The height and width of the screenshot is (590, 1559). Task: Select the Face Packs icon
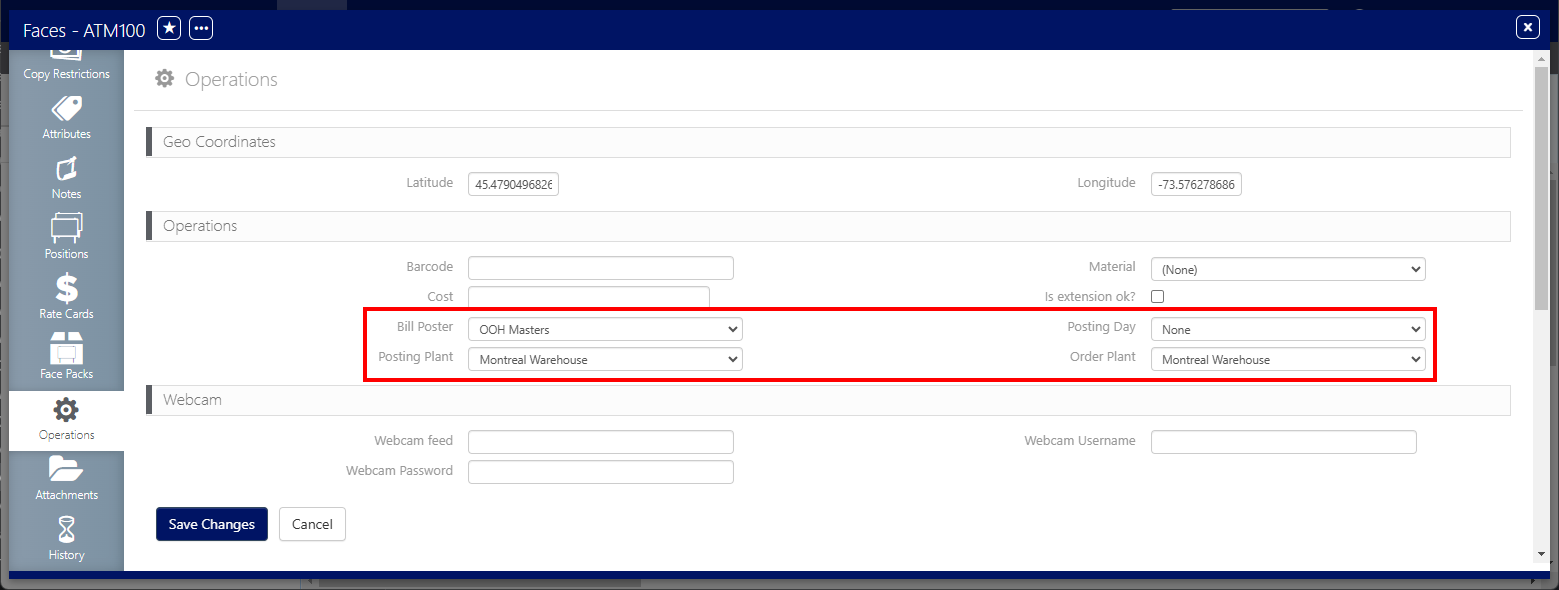66,349
